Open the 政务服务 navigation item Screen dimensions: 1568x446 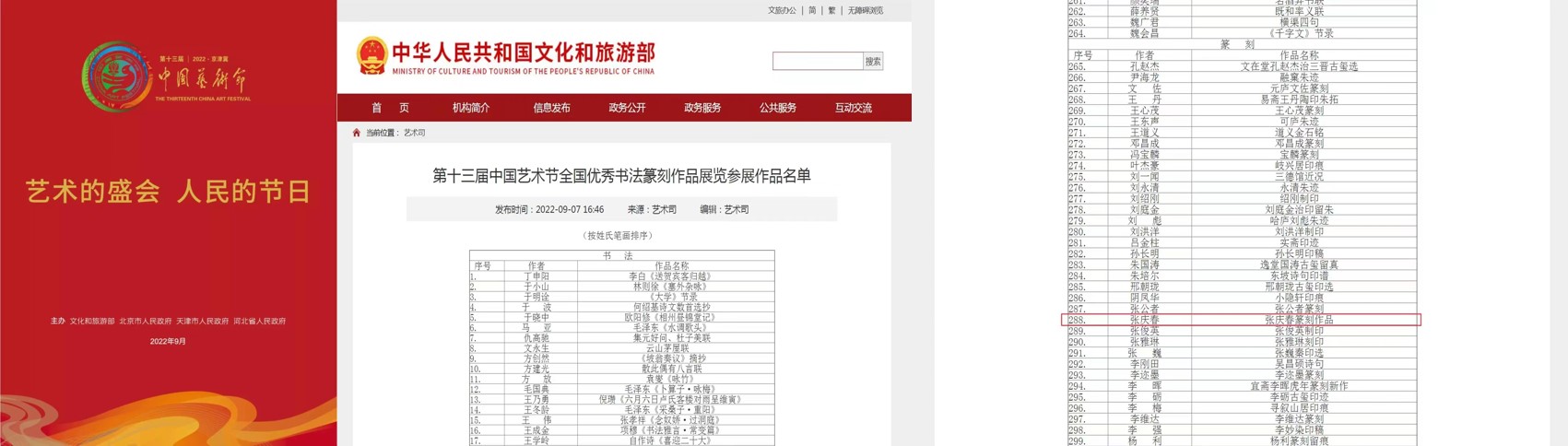tap(702, 108)
